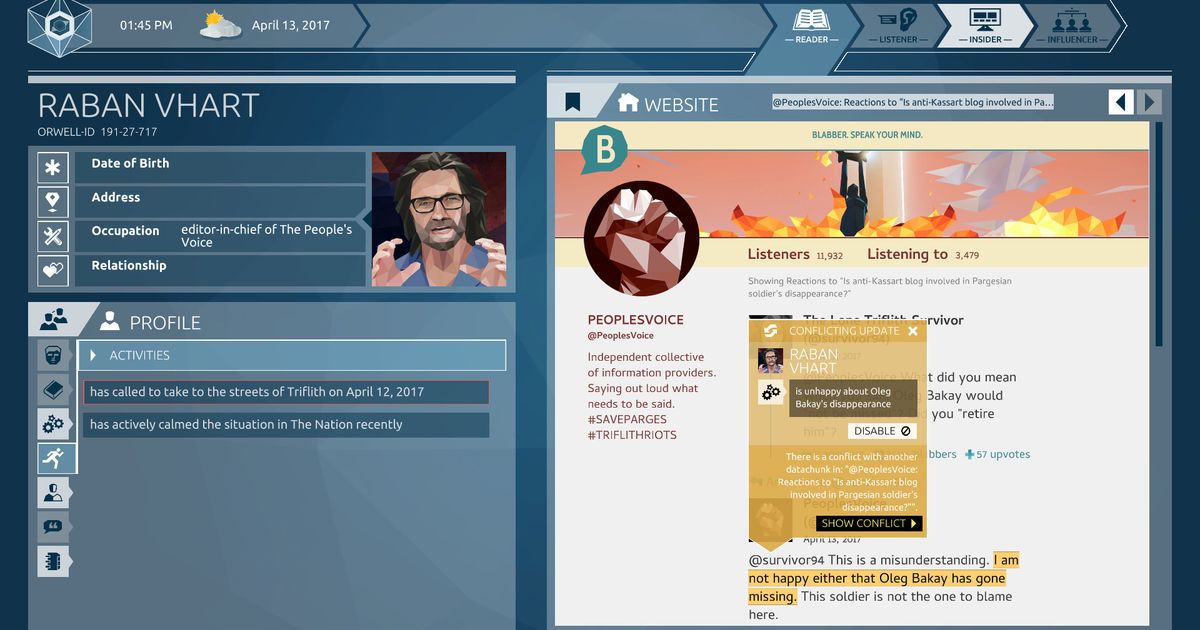Open the Influencer tab

pyautogui.click(x=1071, y=25)
